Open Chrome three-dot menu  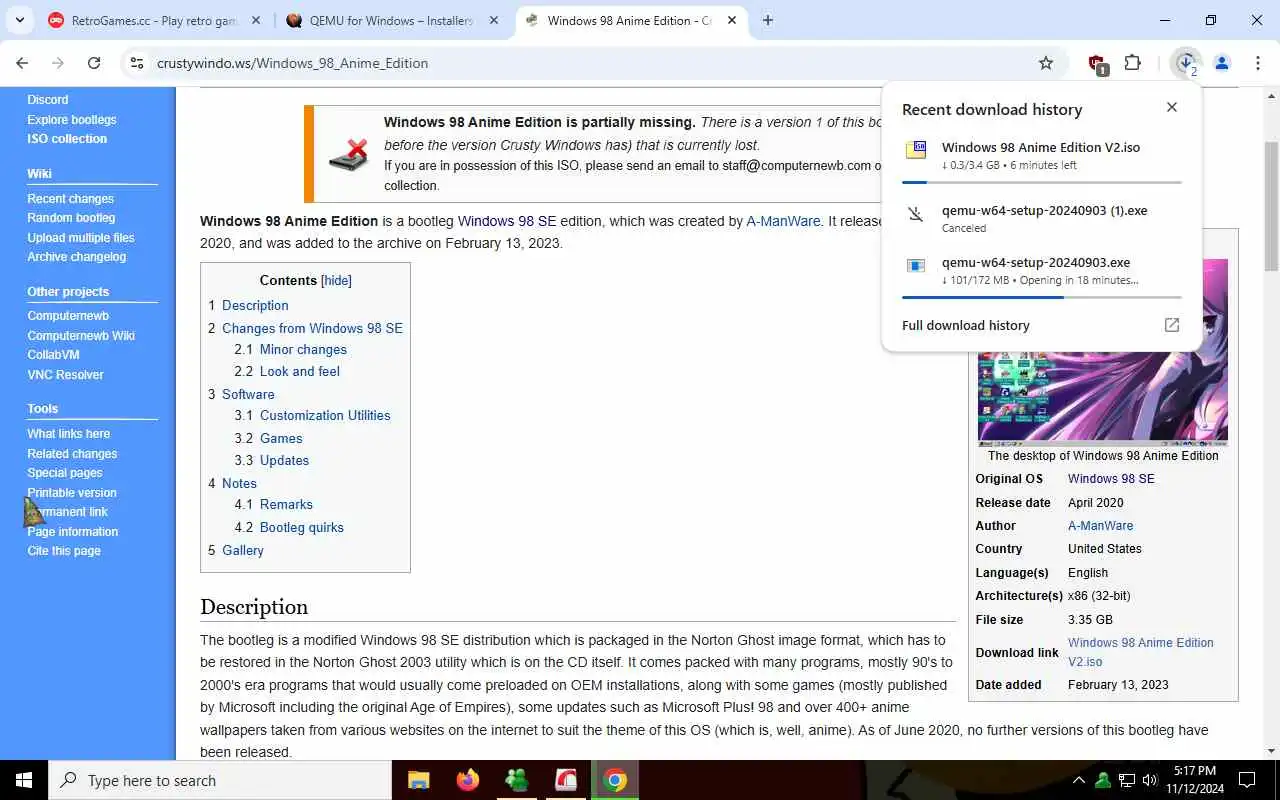pyautogui.click(x=1257, y=63)
